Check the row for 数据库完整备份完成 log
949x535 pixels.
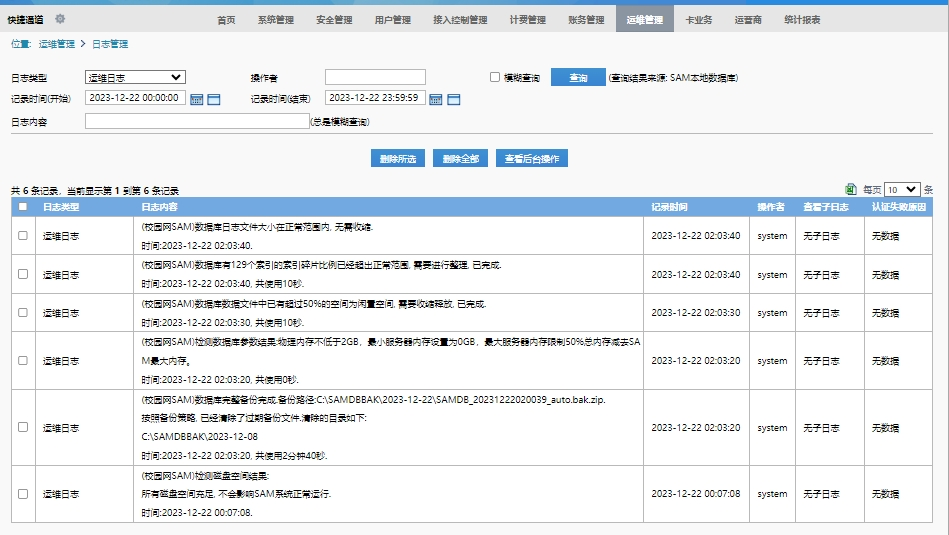click(23, 427)
